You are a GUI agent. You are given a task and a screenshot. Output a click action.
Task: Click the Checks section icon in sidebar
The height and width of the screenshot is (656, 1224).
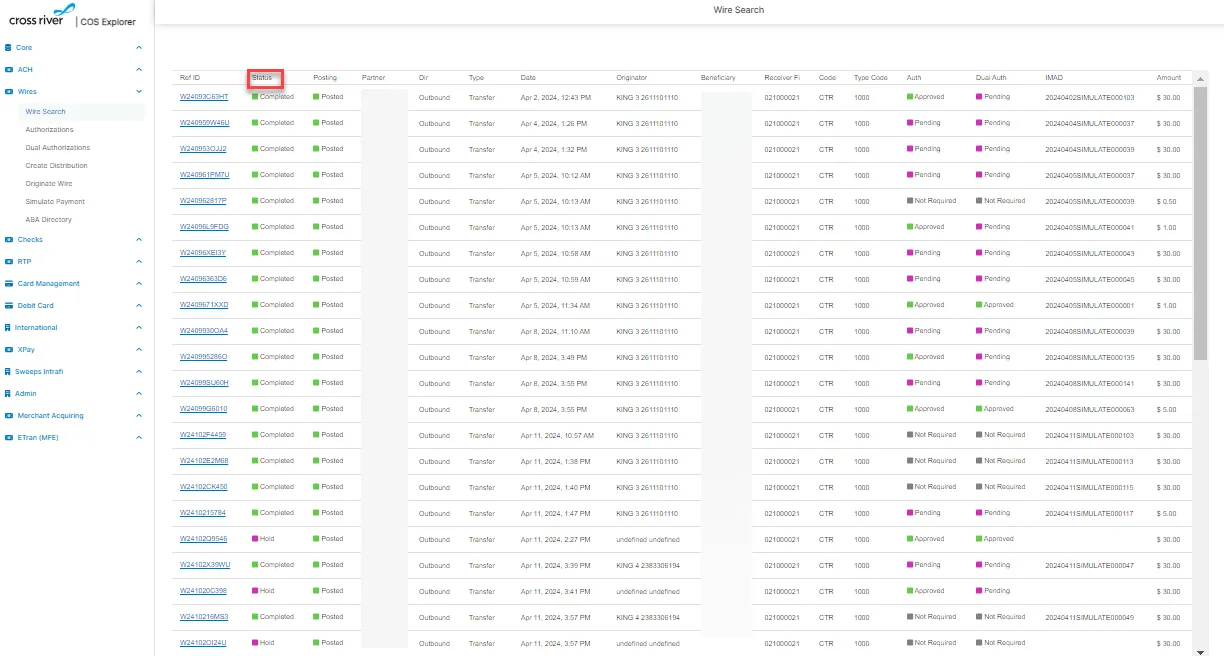8,239
